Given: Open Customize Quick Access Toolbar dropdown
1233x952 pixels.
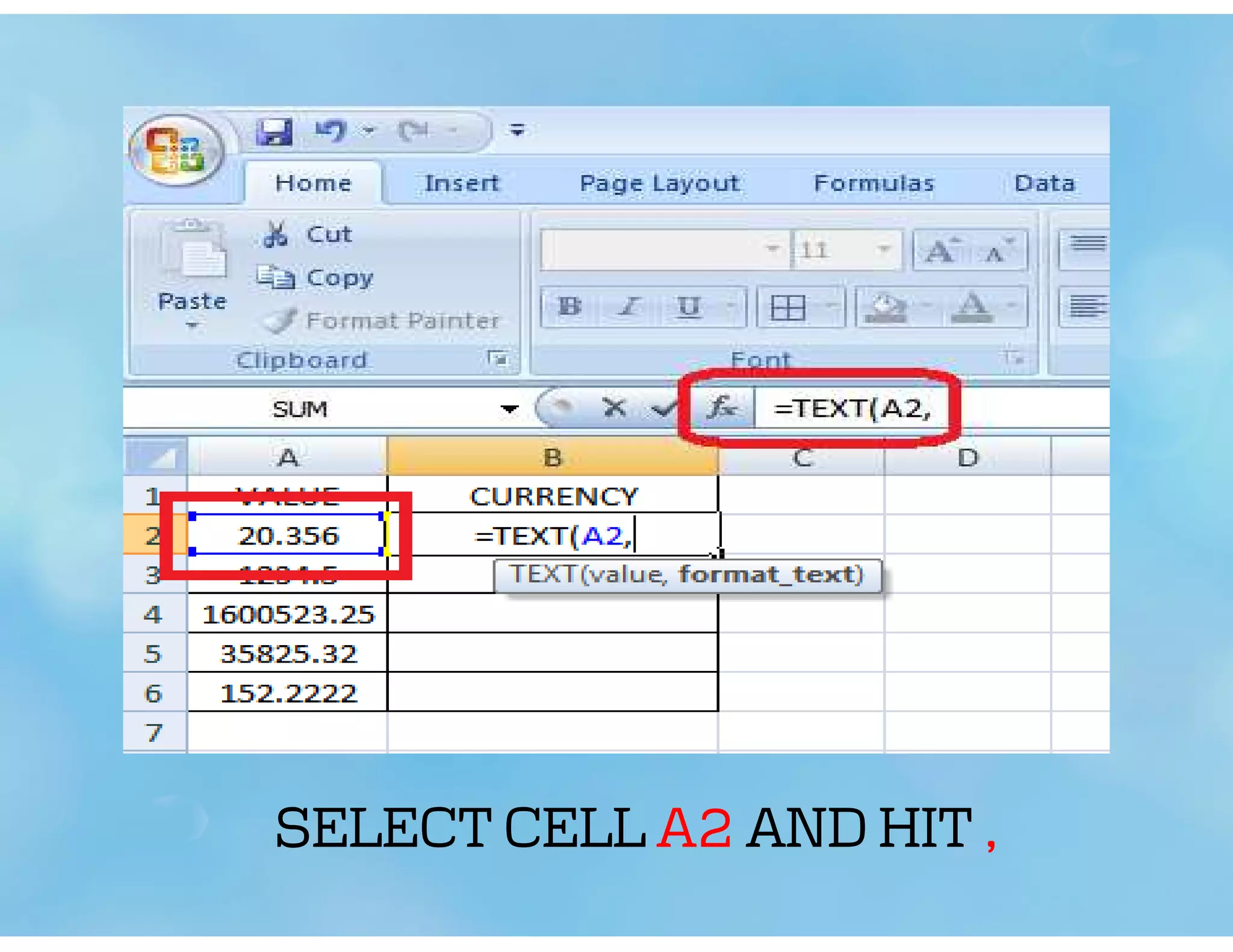Looking at the screenshot, I should 517,129.
